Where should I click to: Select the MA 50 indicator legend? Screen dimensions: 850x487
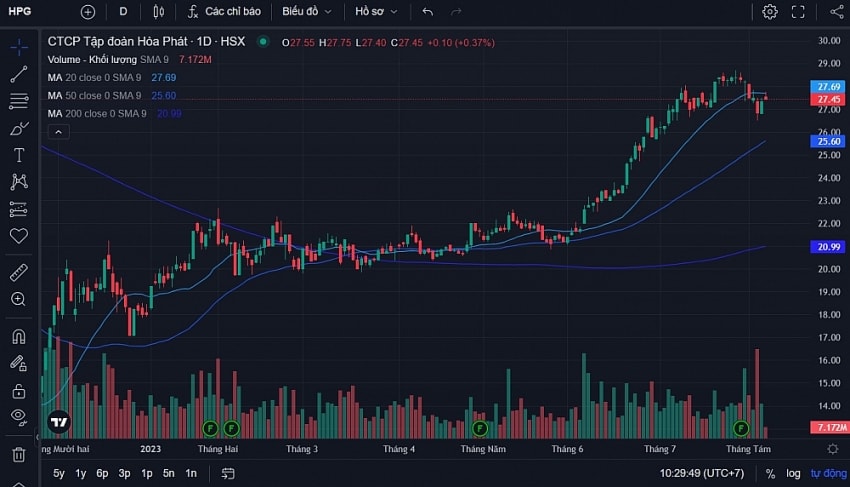pyautogui.click(x=94, y=95)
